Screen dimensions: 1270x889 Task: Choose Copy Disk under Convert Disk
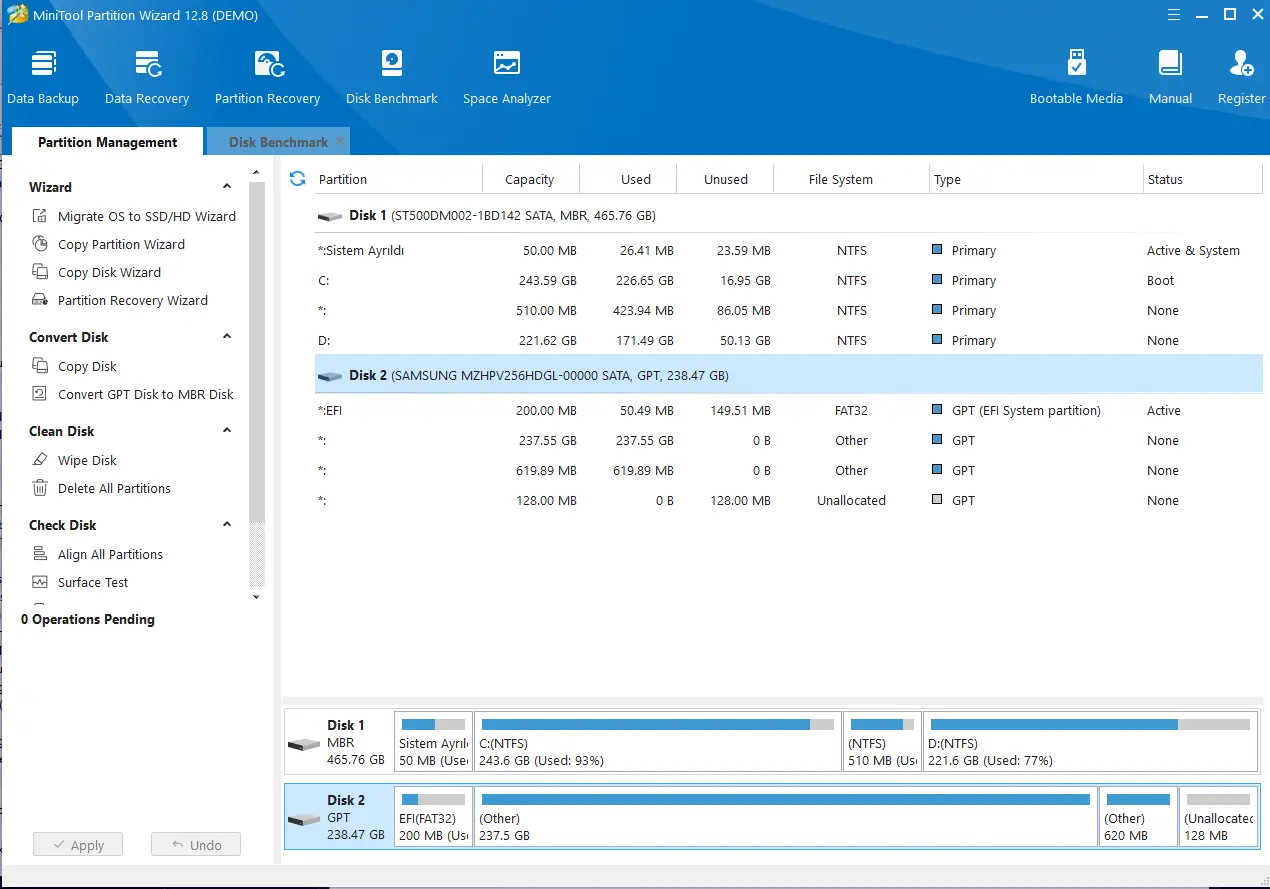click(75, 366)
